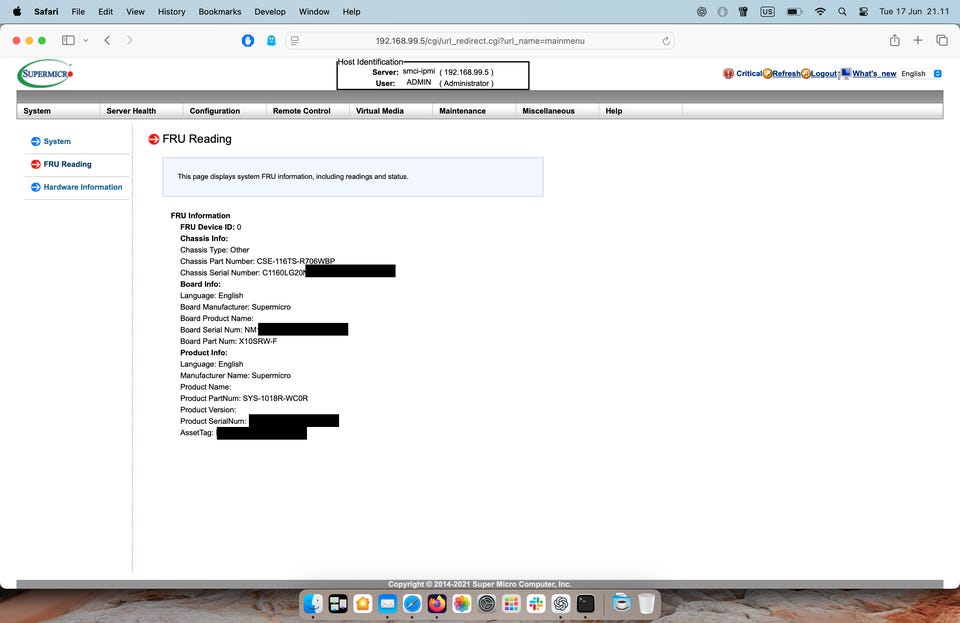Screen dimensions: 960x623
Task: Click the menu bar date and time
Action: 914,12
